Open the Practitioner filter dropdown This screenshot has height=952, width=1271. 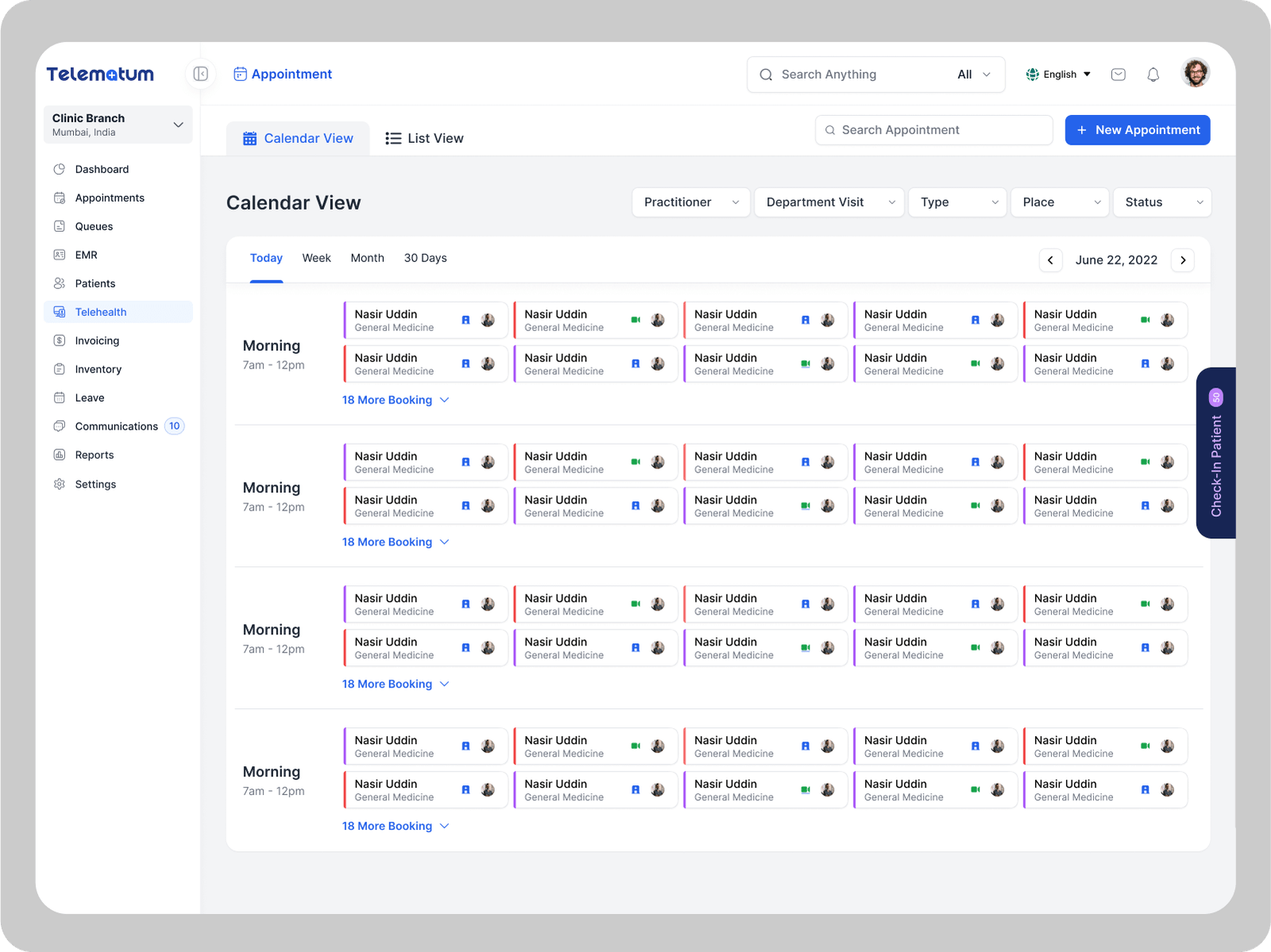690,202
